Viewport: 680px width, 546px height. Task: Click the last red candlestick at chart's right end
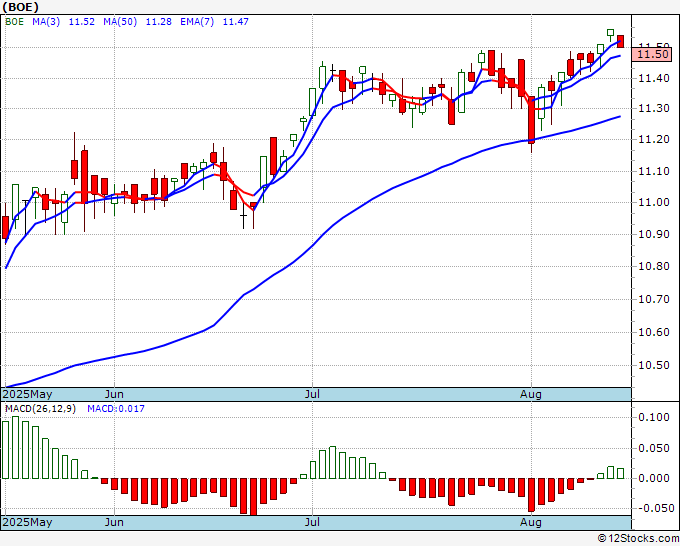[x=620, y=41]
